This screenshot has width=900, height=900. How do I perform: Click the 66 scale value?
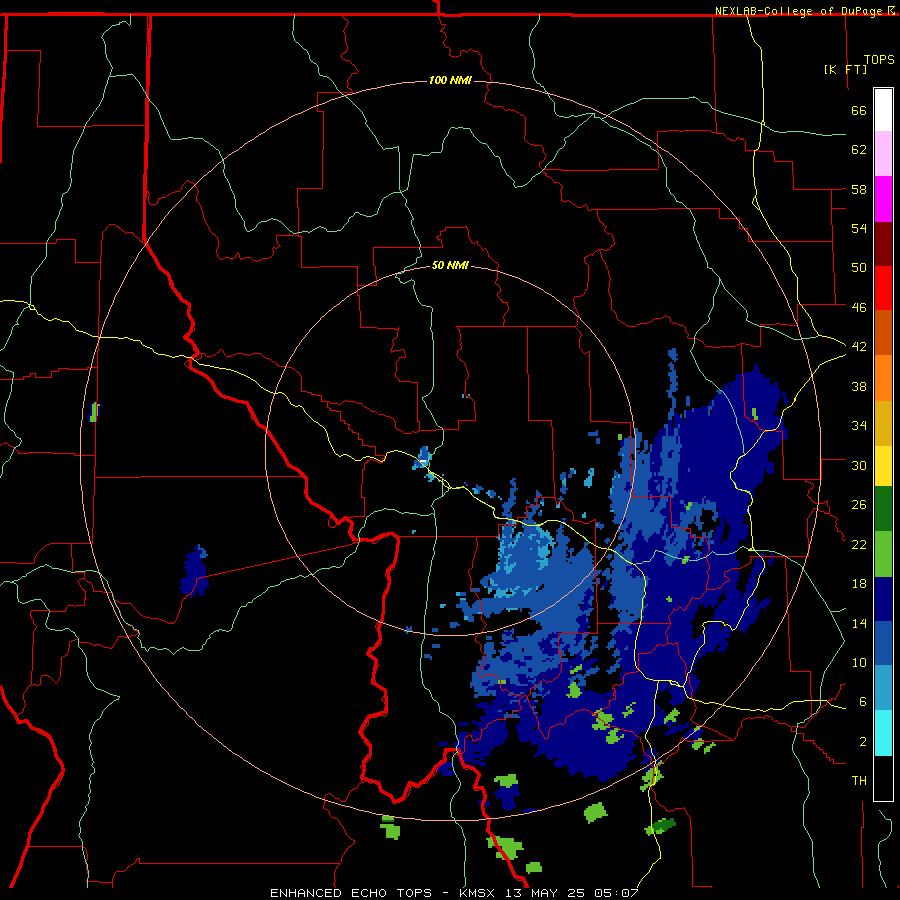point(859,110)
